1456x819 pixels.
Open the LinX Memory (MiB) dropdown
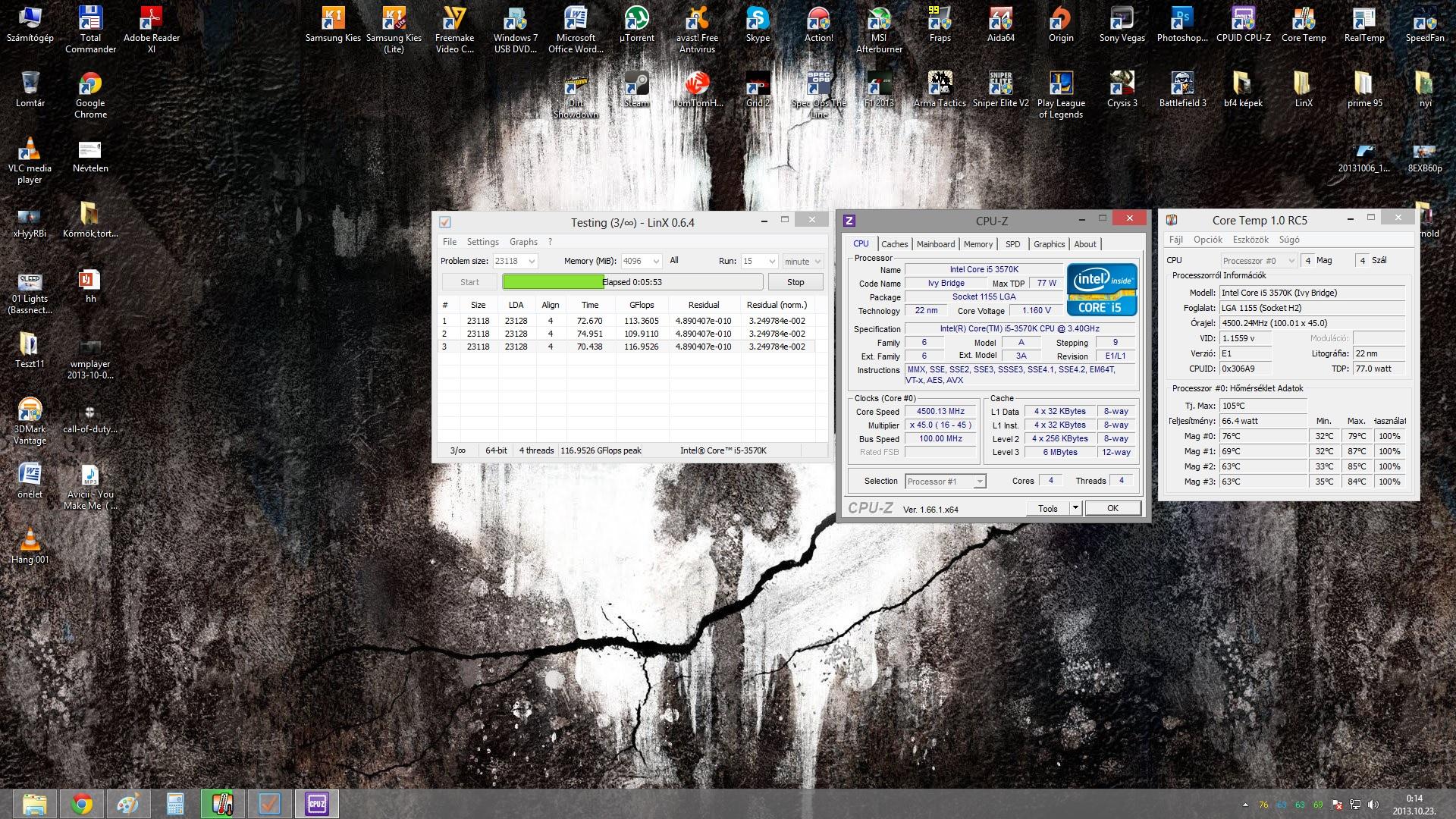point(656,262)
